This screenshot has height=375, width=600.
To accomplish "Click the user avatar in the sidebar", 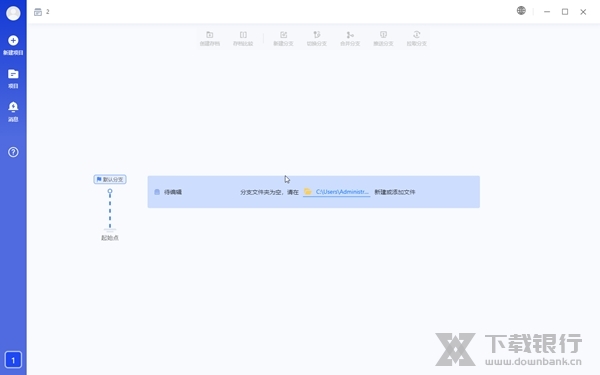I will (x=13, y=13).
